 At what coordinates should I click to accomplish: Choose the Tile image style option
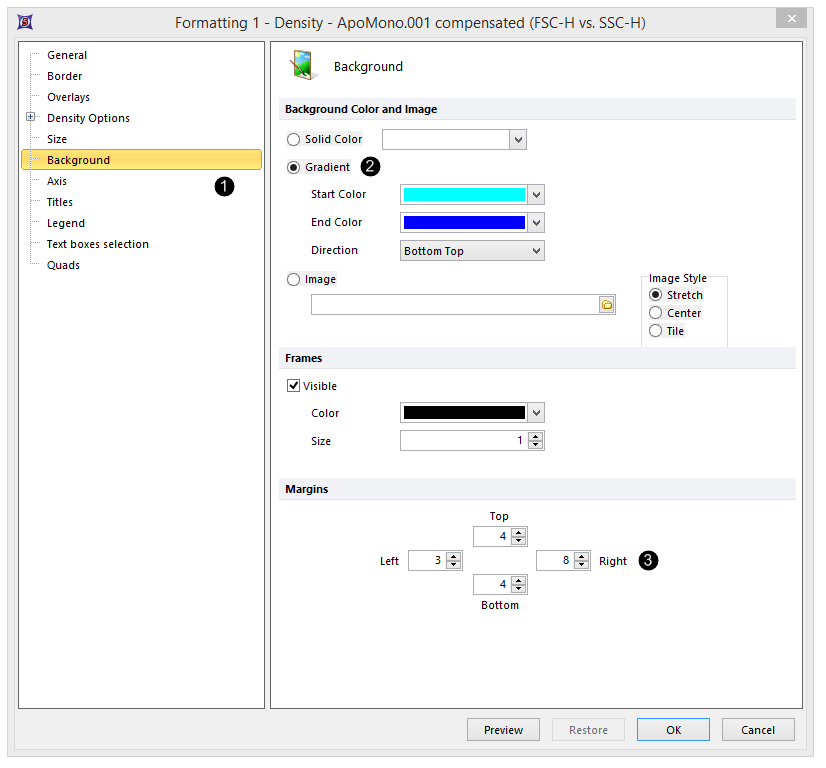656,331
